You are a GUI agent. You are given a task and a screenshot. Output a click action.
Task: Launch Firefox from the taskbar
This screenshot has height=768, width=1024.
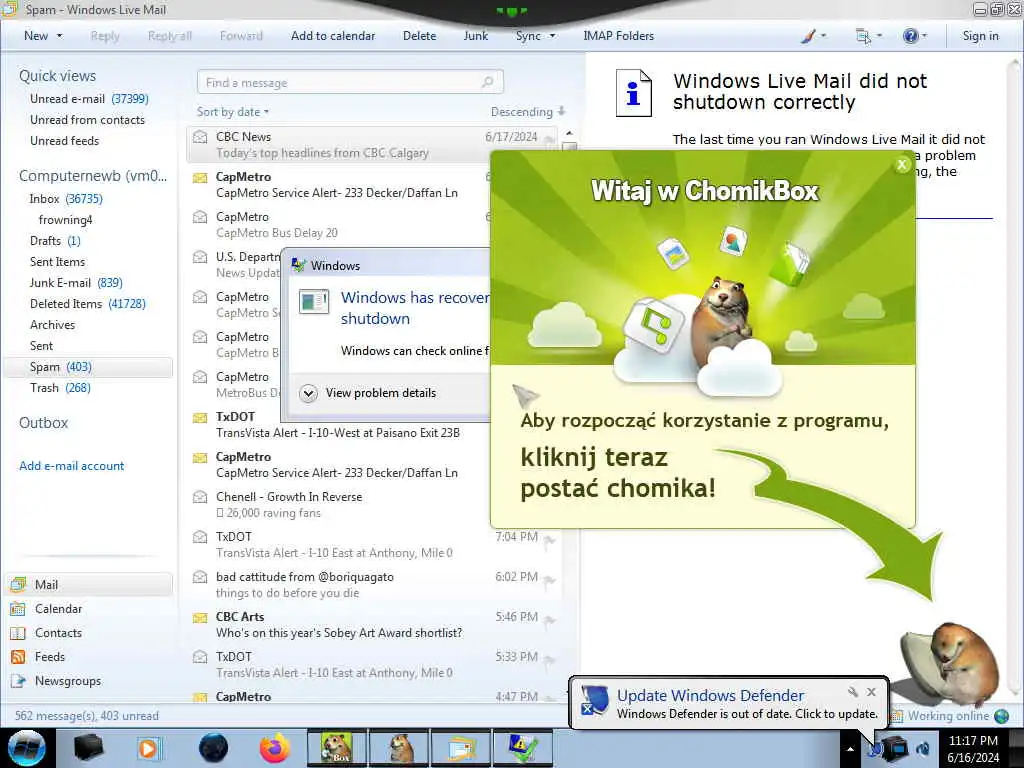point(275,748)
